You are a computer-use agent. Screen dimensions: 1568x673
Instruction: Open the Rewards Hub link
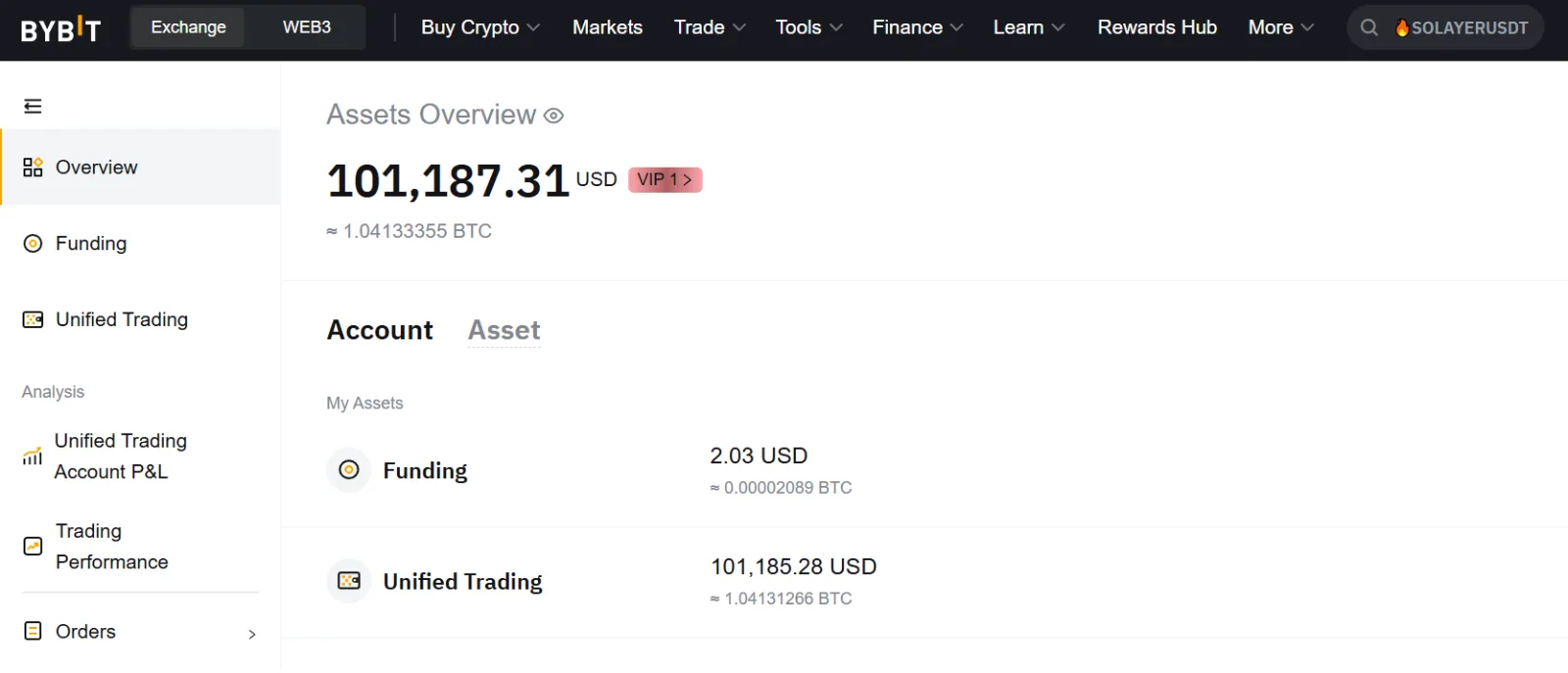coord(1157,27)
